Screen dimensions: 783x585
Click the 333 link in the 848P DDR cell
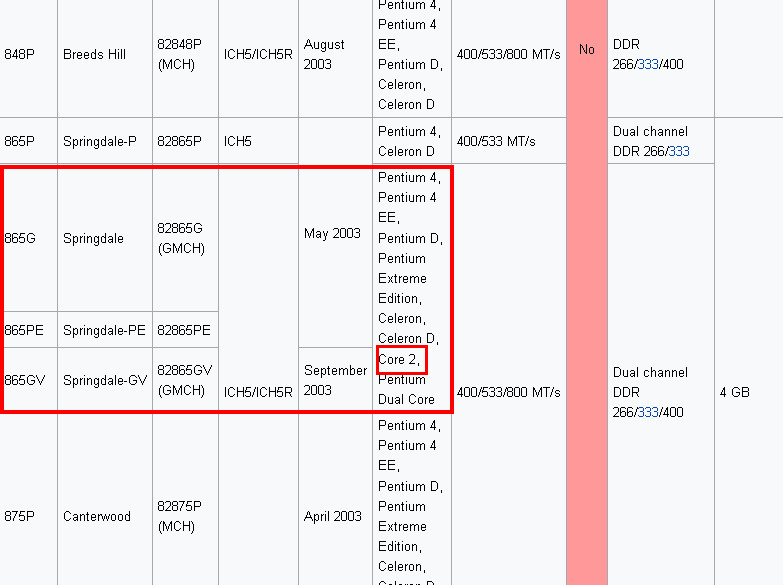pyautogui.click(x=649, y=65)
